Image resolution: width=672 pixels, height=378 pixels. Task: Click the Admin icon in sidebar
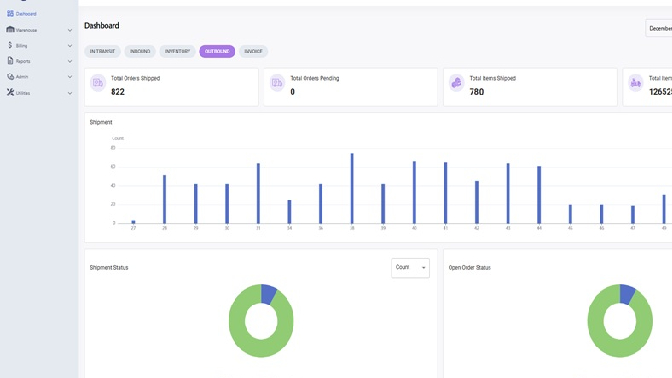[x=10, y=76]
